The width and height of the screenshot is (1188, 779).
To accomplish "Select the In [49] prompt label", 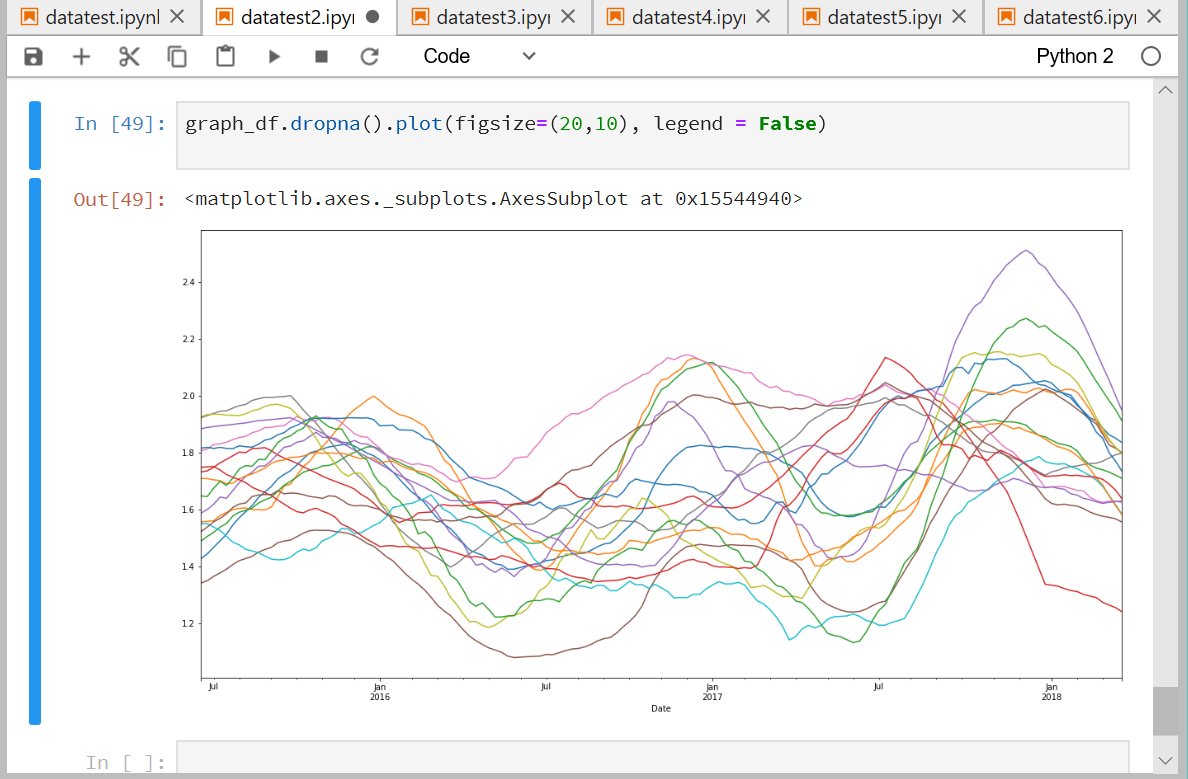I will click(x=120, y=124).
